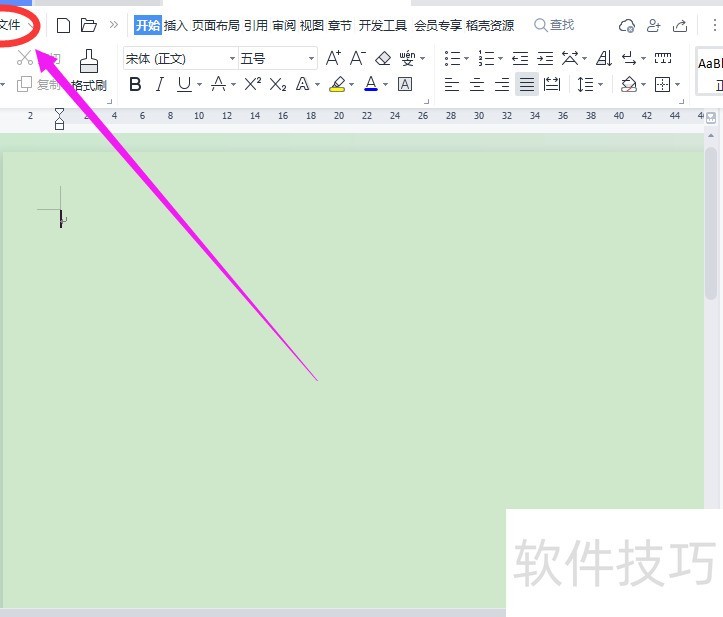Viewport: 723px width, 617px height.
Task: Switch to the 插入 tab
Action: pos(175,25)
